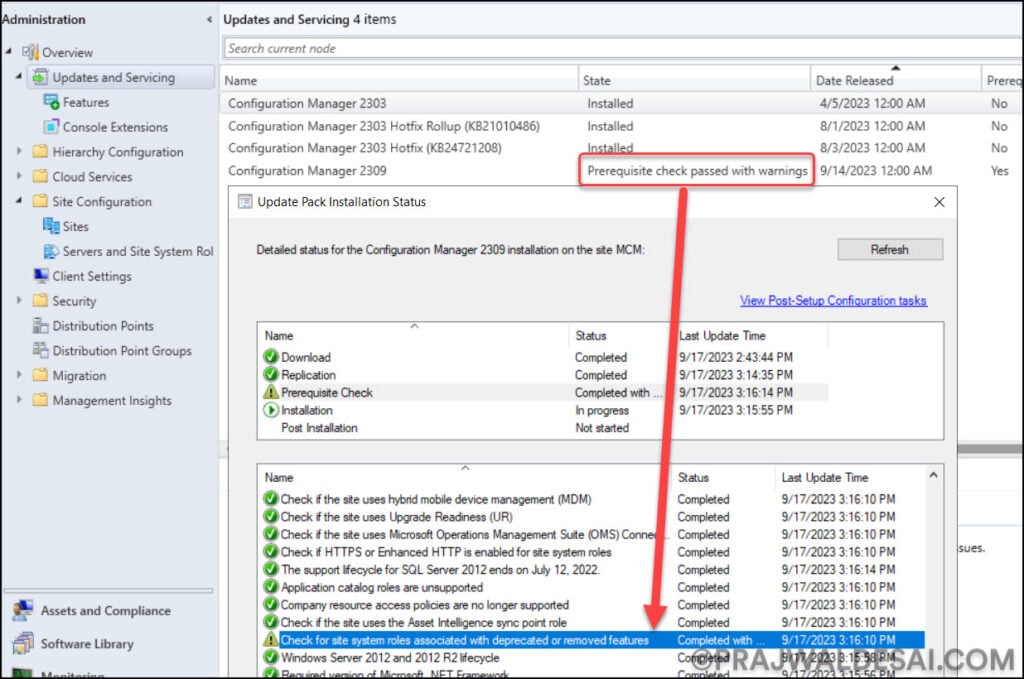Click the warning icon beside Prerequisite Check

270,392
